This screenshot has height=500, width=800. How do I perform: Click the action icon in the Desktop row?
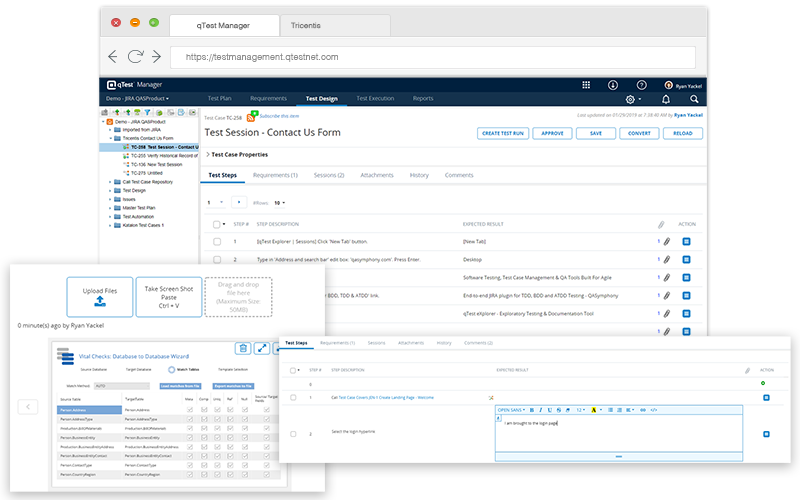(686, 260)
